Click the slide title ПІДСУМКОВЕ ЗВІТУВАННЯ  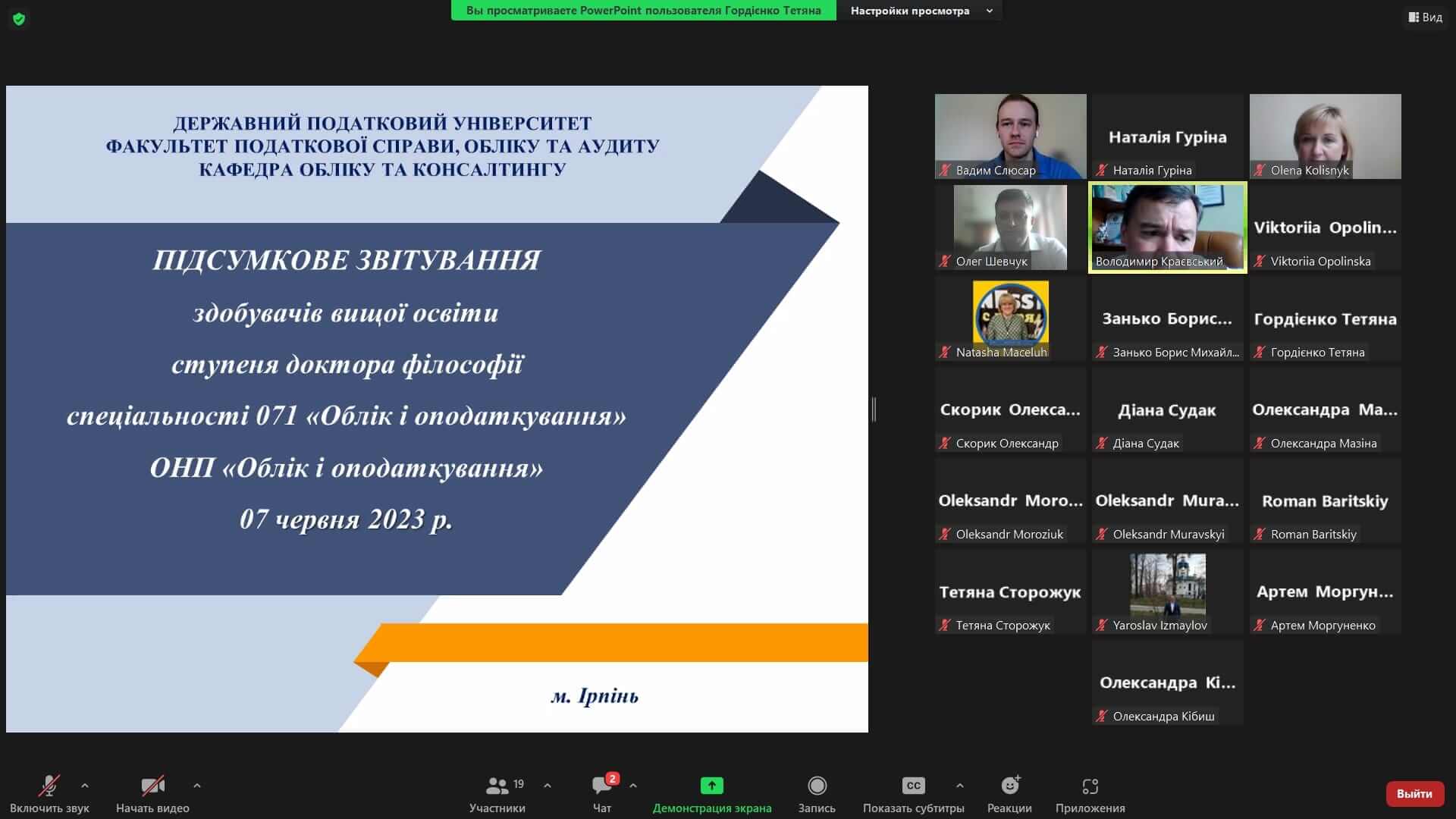(347, 260)
